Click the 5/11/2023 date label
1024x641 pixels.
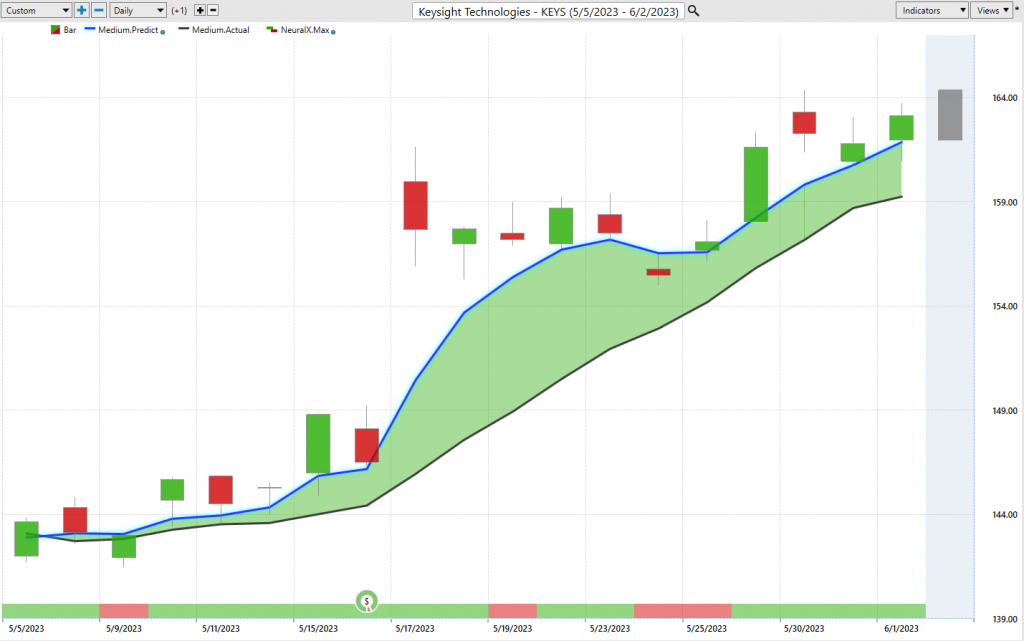[x=221, y=629]
